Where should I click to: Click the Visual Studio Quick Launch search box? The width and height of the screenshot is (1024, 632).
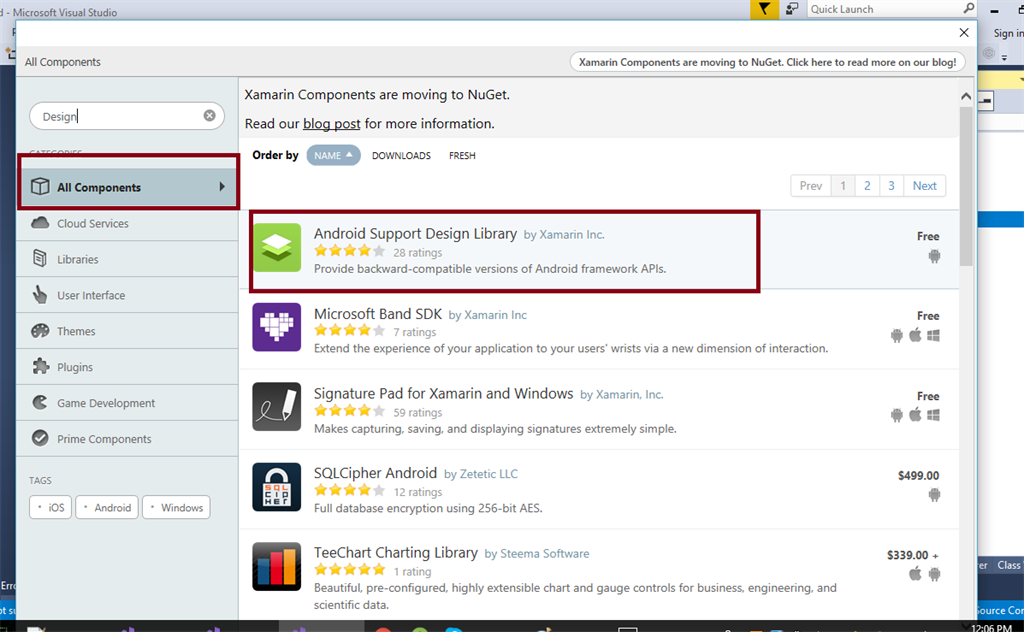click(892, 9)
